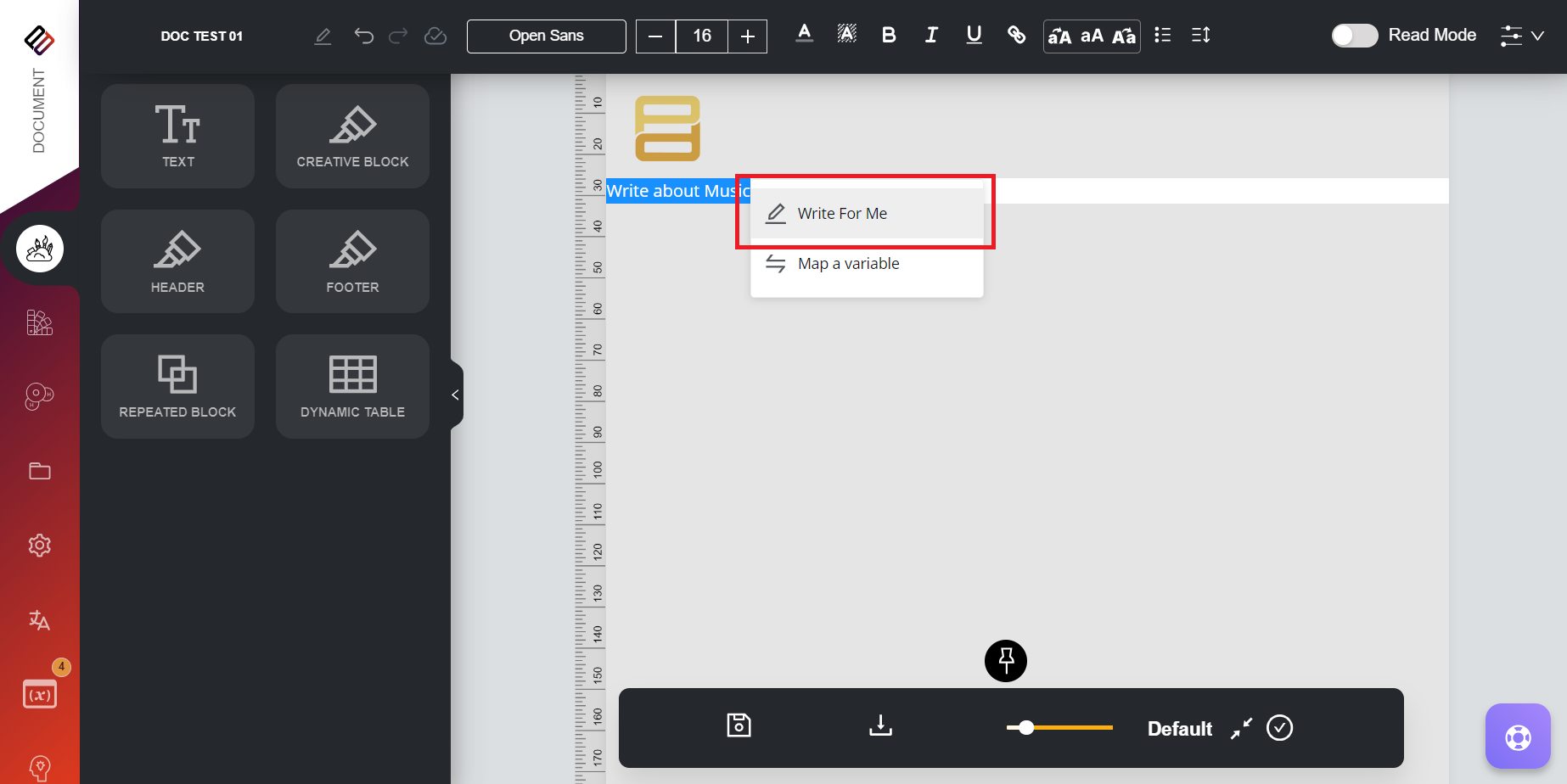Viewport: 1567px width, 784px height.
Task: Click the undo arrow icon
Action: tap(363, 36)
